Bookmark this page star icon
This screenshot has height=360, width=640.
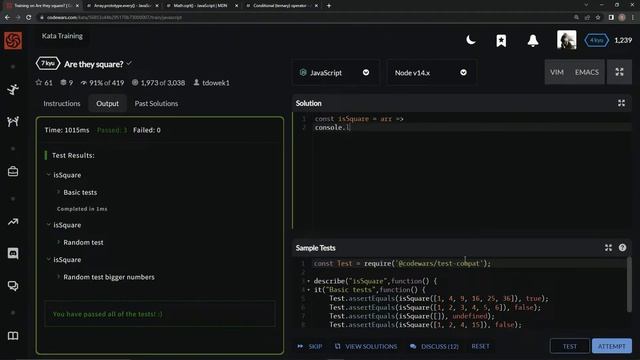click(x=598, y=18)
